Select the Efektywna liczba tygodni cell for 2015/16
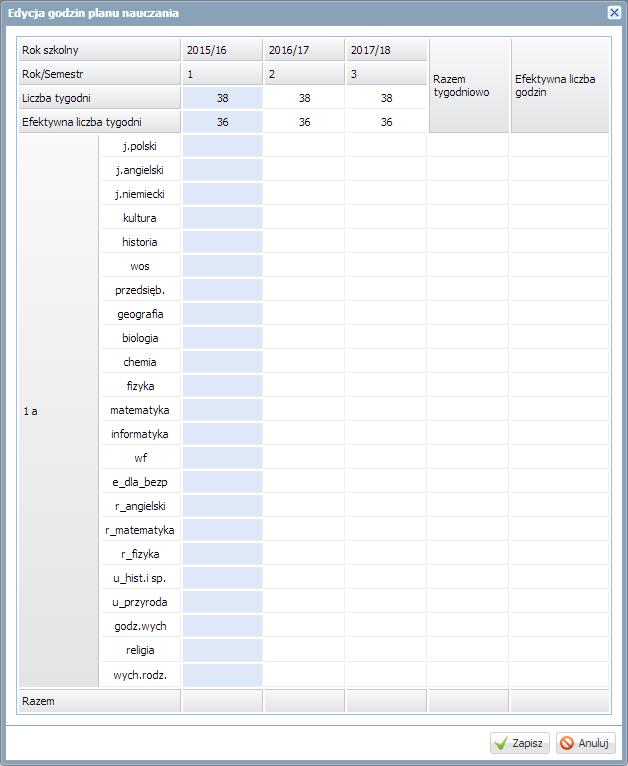Viewport: 628px width, 766px height. (x=222, y=122)
